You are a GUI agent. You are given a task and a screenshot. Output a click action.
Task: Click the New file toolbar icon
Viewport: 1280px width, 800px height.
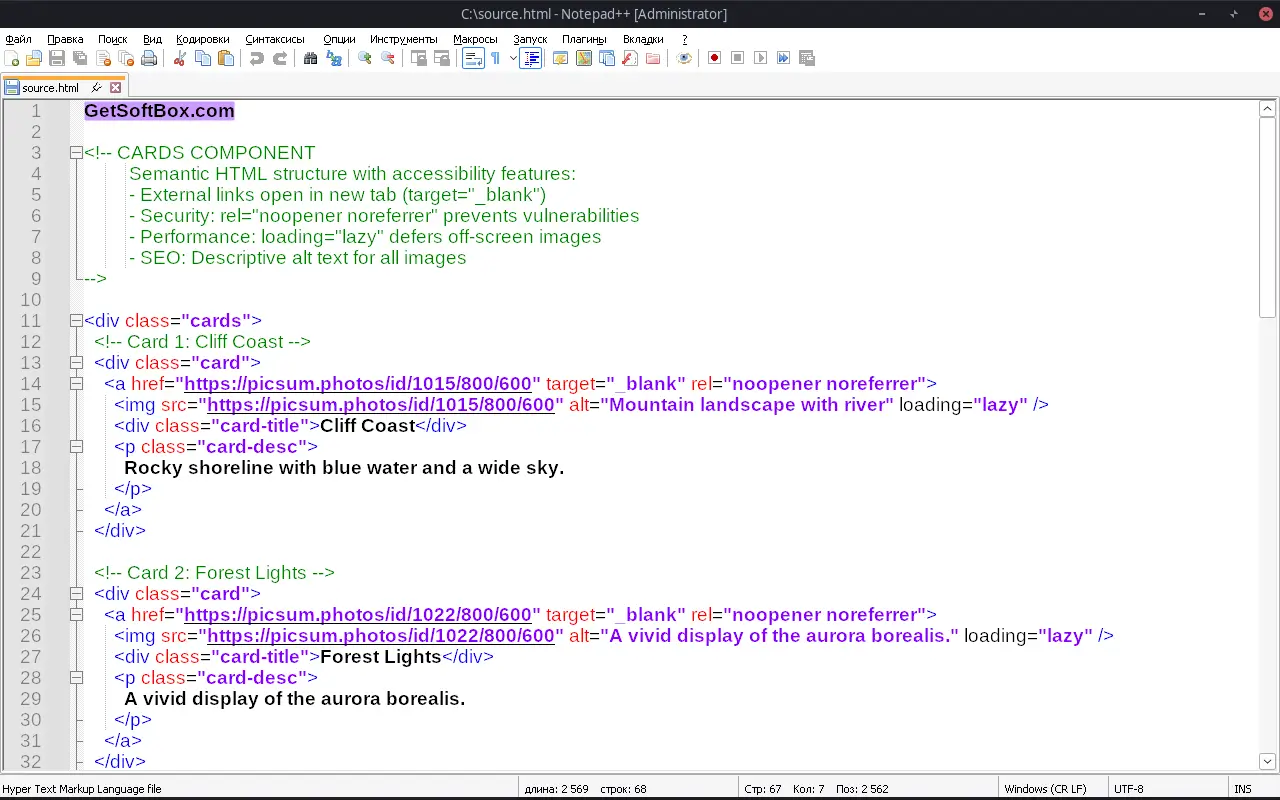(12, 58)
